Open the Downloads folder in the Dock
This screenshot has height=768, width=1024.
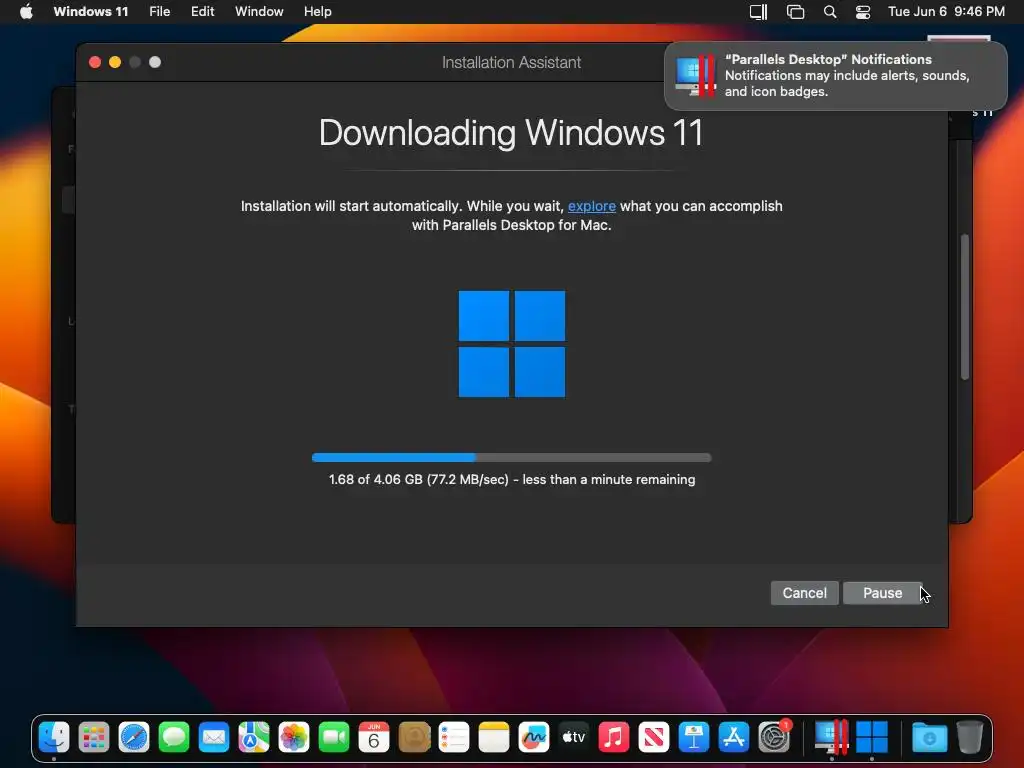click(929, 738)
